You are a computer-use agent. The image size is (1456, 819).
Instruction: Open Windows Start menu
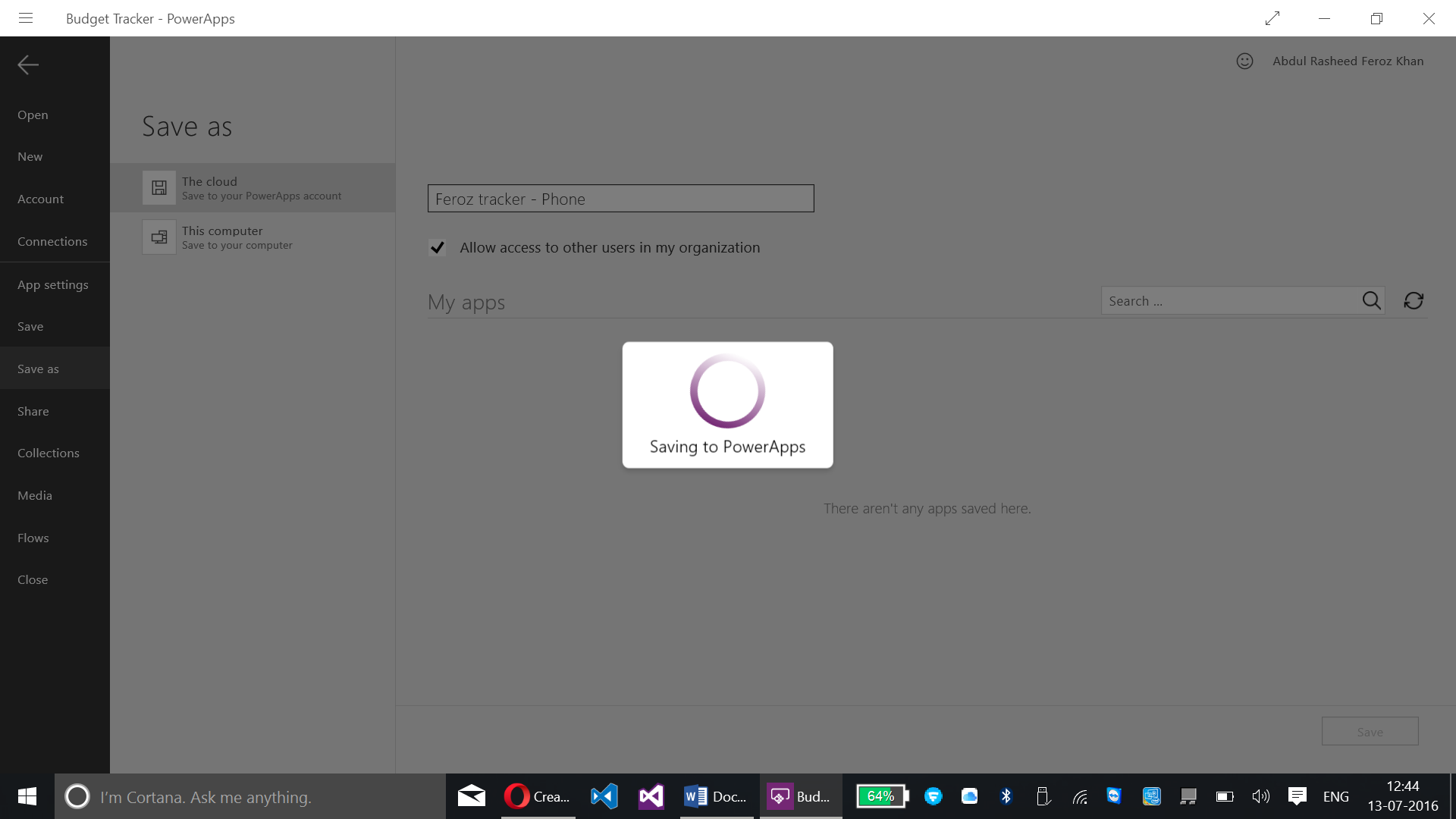27,796
